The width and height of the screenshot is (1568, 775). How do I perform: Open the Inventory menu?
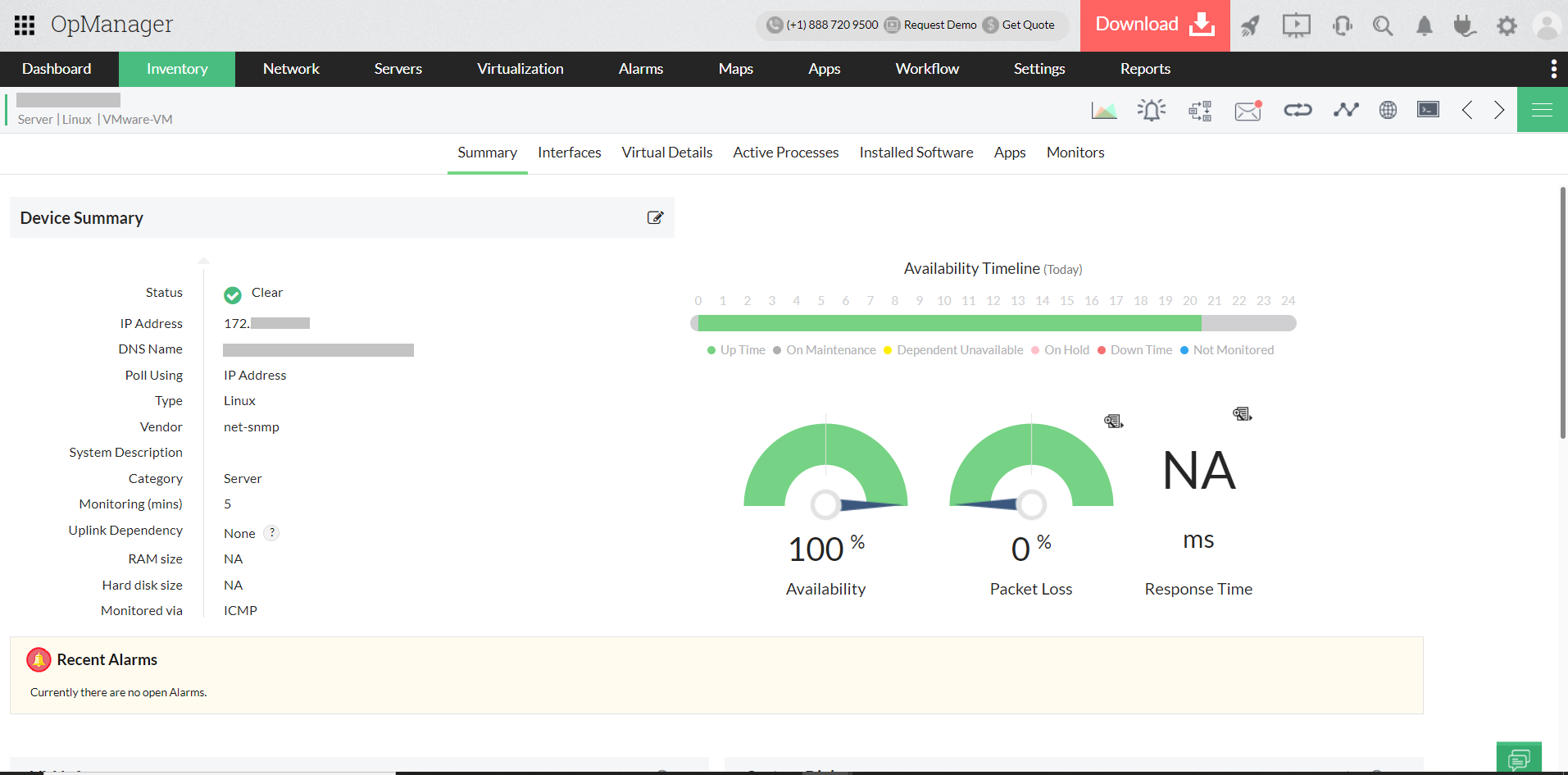[x=177, y=69]
